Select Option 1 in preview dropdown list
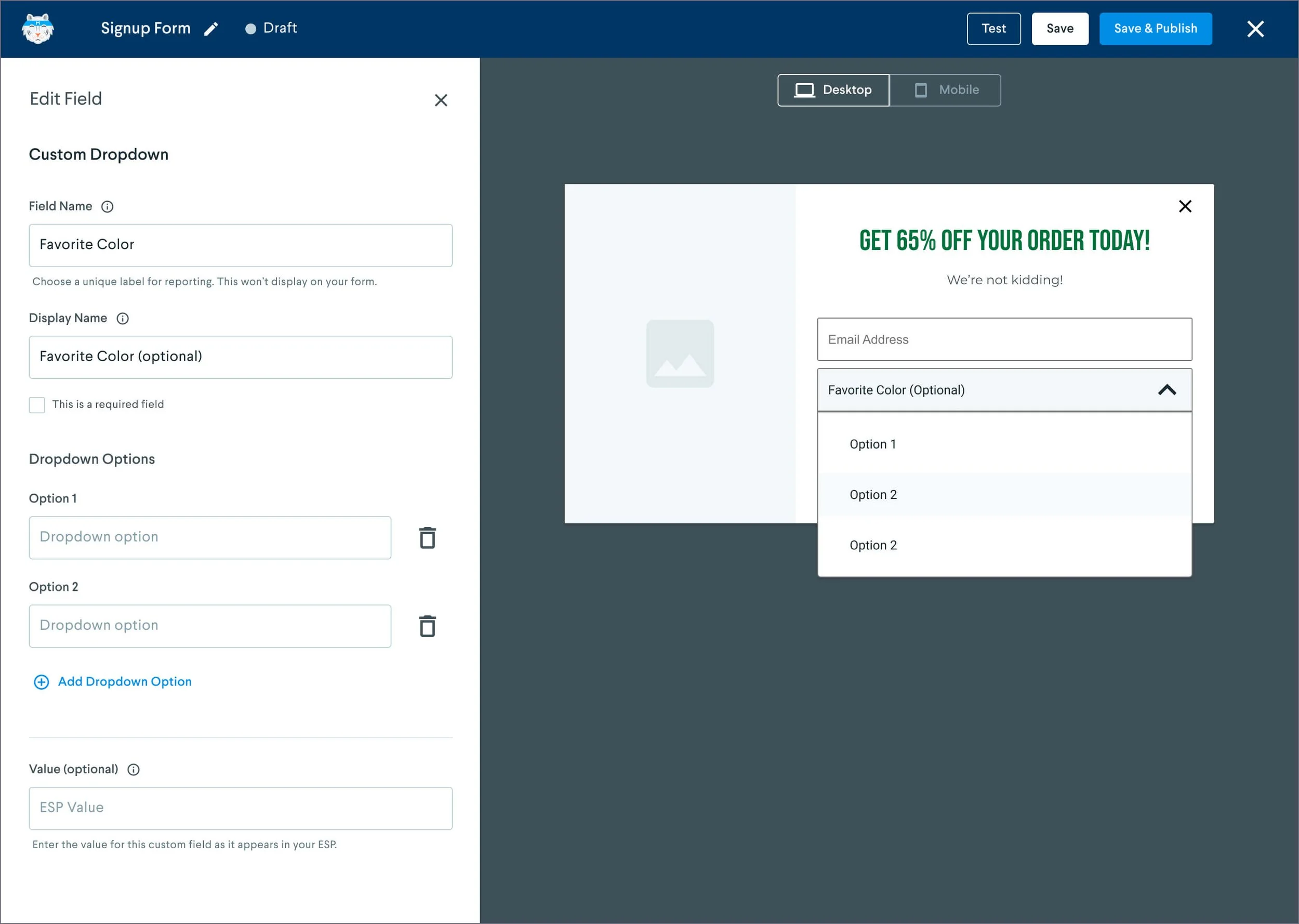The height and width of the screenshot is (924, 1299). (872, 444)
